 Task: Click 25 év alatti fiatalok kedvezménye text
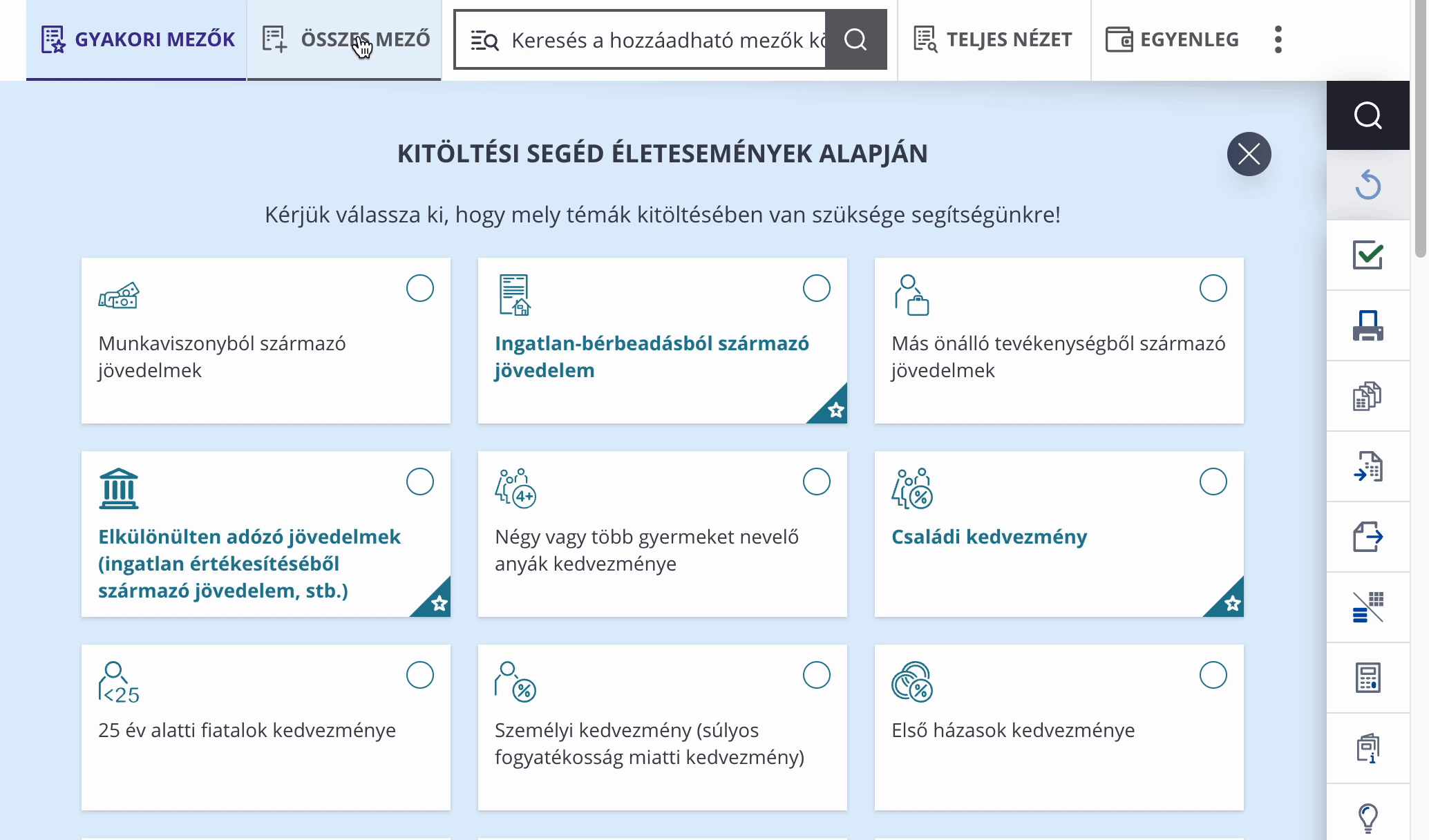pos(247,730)
